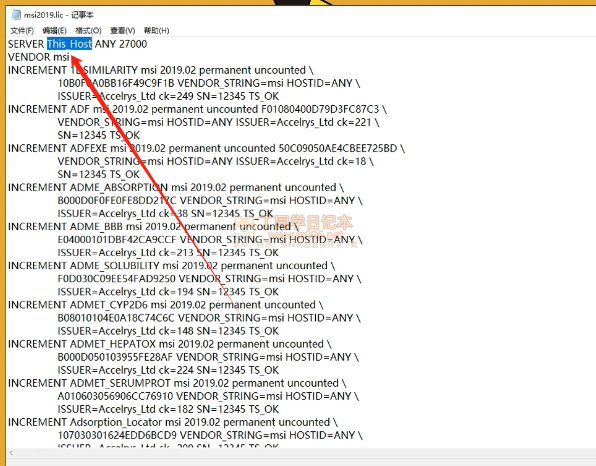Click text 'ck=18' on VENDOR_STRING line
Screen dimensions: 596x466
point(351,162)
